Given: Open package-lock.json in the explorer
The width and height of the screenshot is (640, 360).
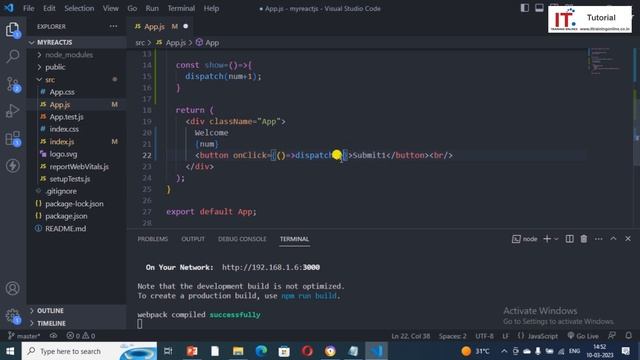Looking at the screenshot, I should tap(77, 204).
